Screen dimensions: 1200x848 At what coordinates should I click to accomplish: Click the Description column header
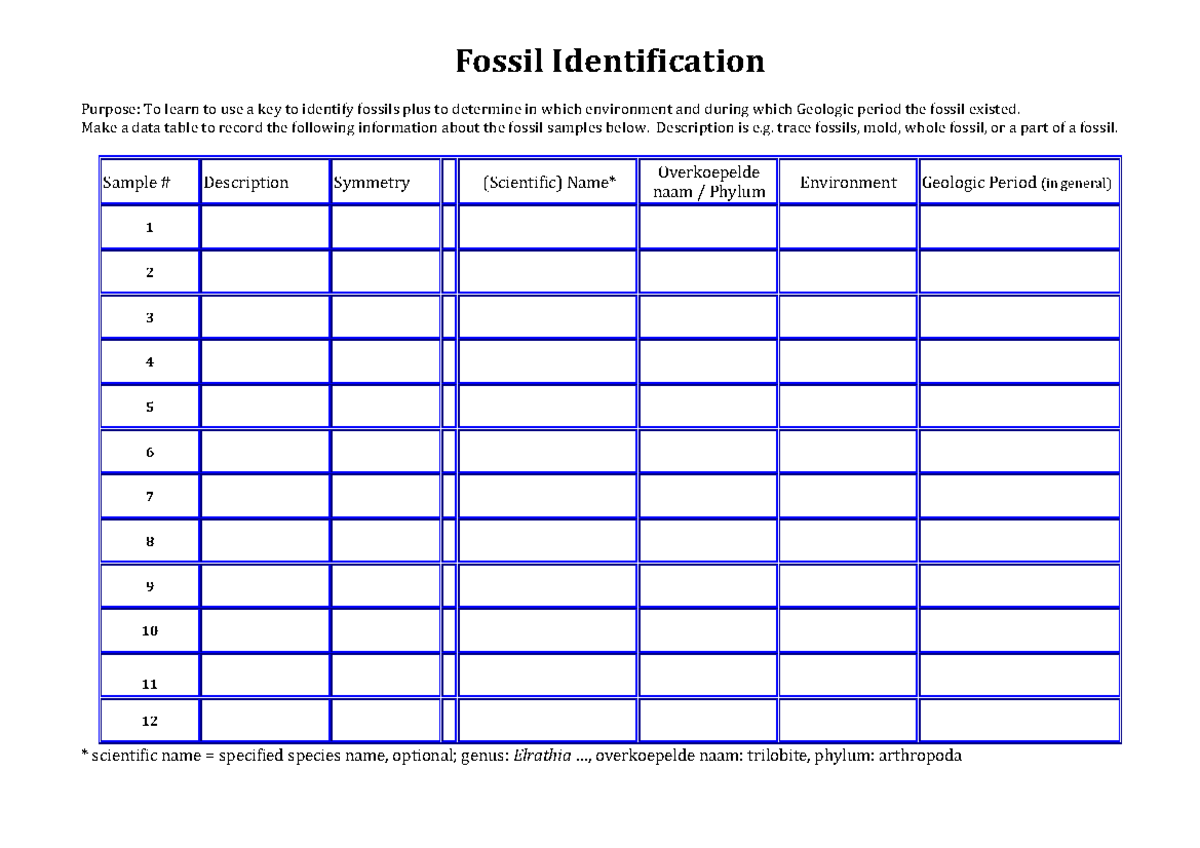[x=244, y=183]
